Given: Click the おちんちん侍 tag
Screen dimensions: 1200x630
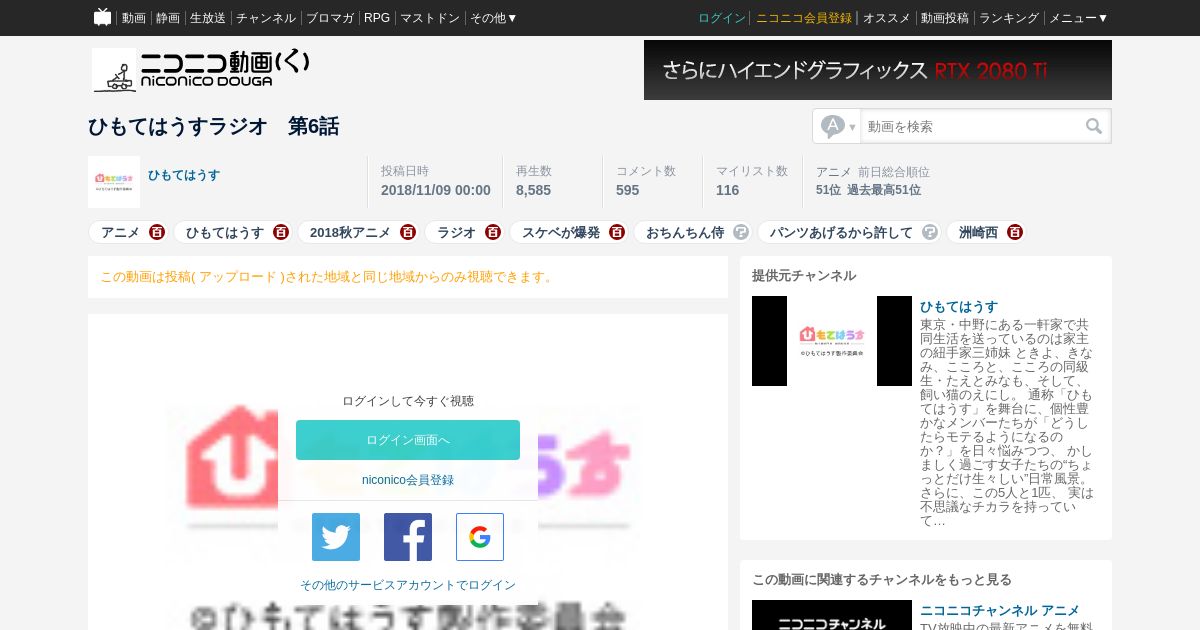Looking at the screenshot, I should 685,232.
